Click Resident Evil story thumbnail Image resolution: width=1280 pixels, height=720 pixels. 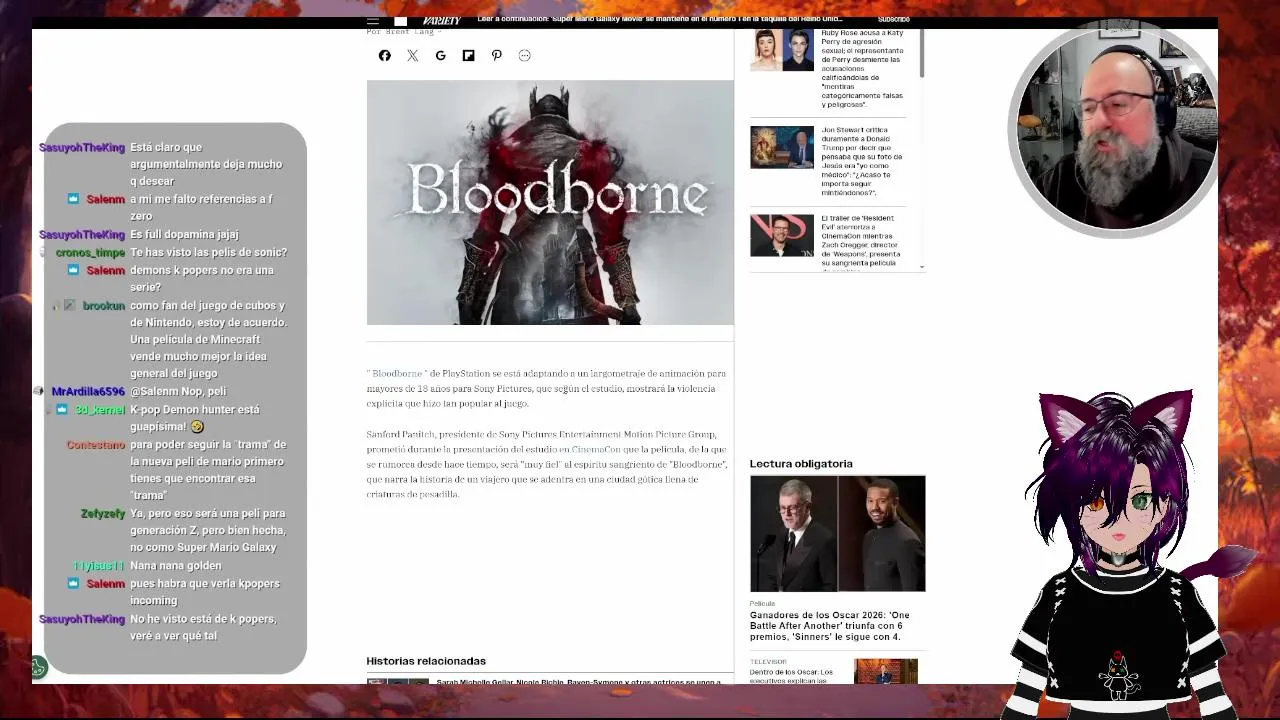782,236
